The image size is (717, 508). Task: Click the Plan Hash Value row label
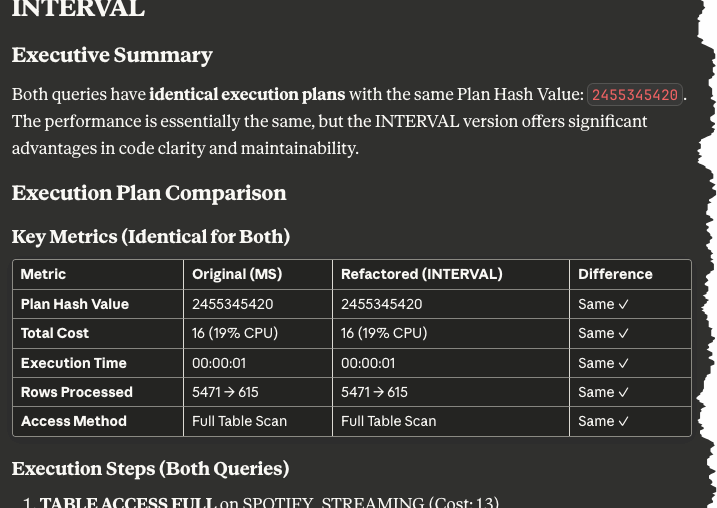click(x=75, y=304)
